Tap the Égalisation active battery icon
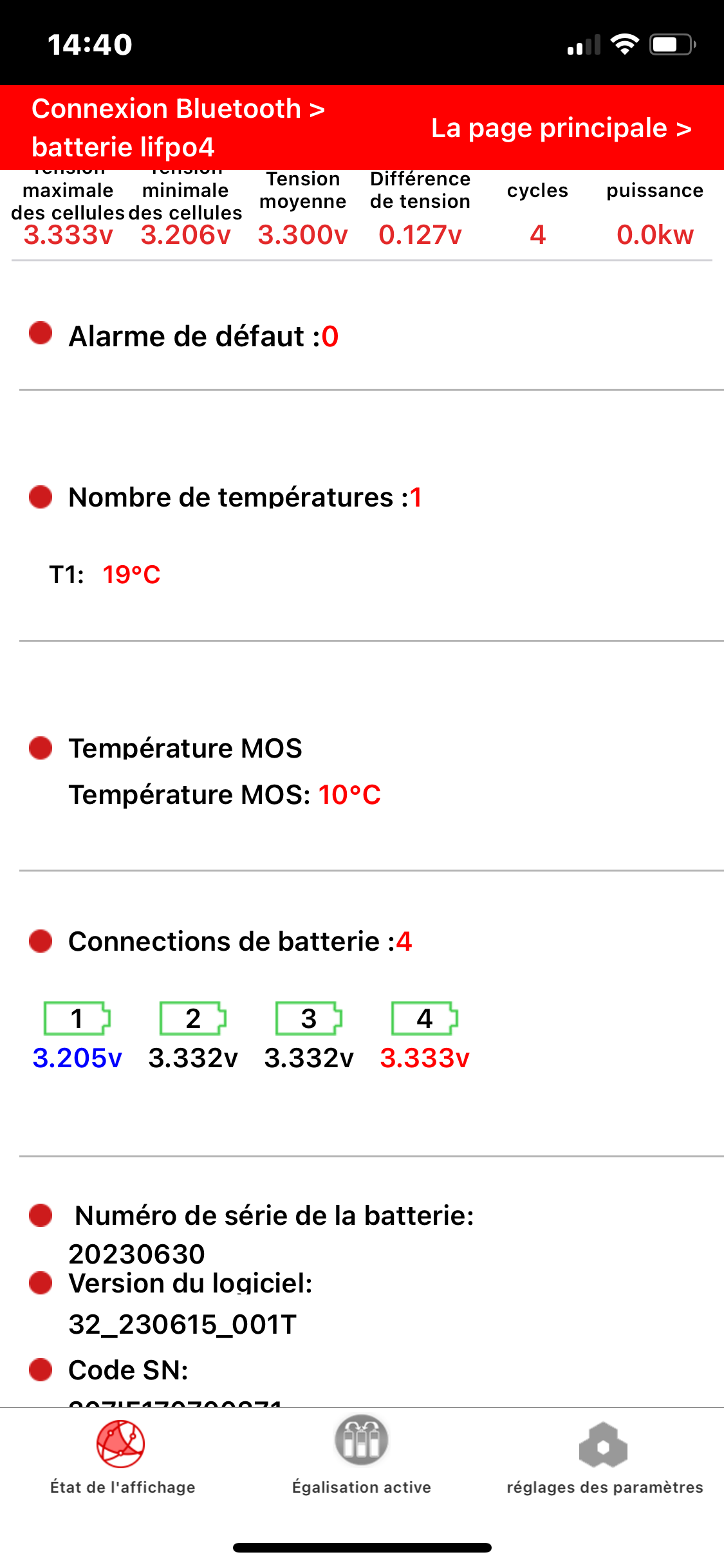Screen dimensions: 724x1568 (x=361, y=1441)
